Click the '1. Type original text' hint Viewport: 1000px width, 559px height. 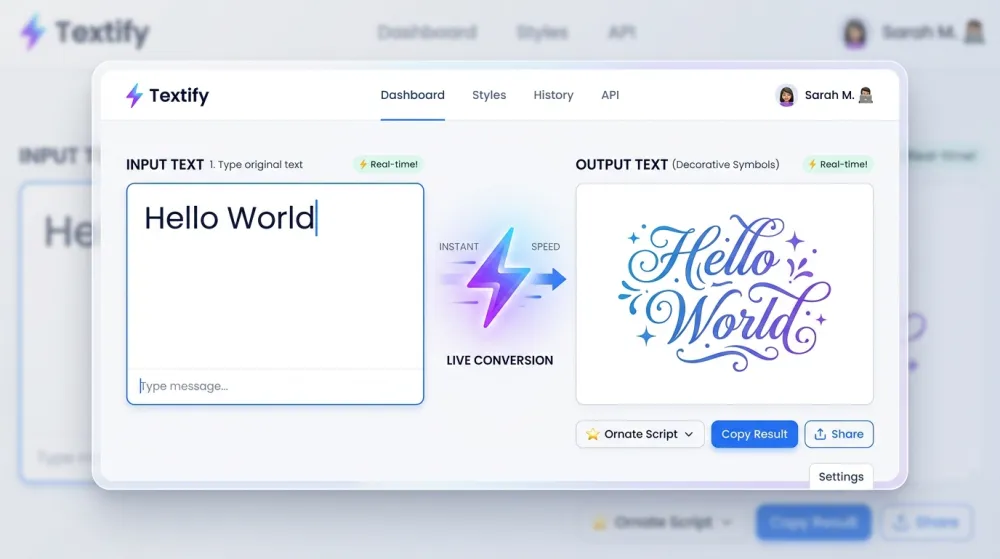(256, 164)
